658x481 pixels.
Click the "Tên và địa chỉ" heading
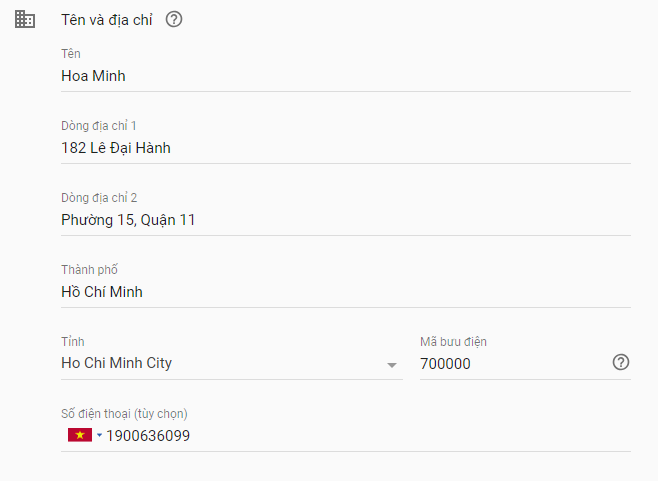coord(107,19)
